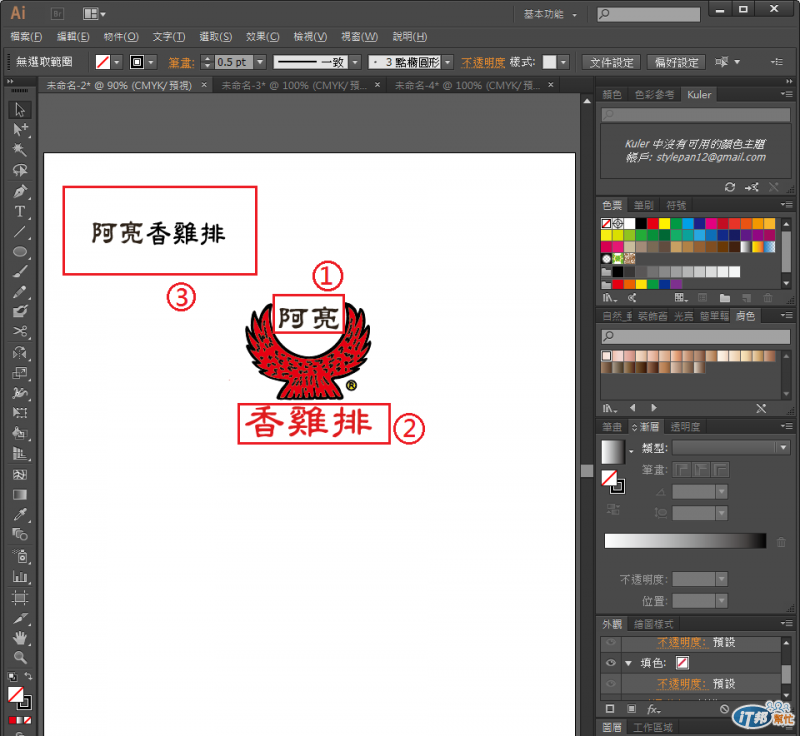Open stroke weight dropdown
Viewport: 800px width, 736px height.
pyautogui.click(x=260, y=62)
